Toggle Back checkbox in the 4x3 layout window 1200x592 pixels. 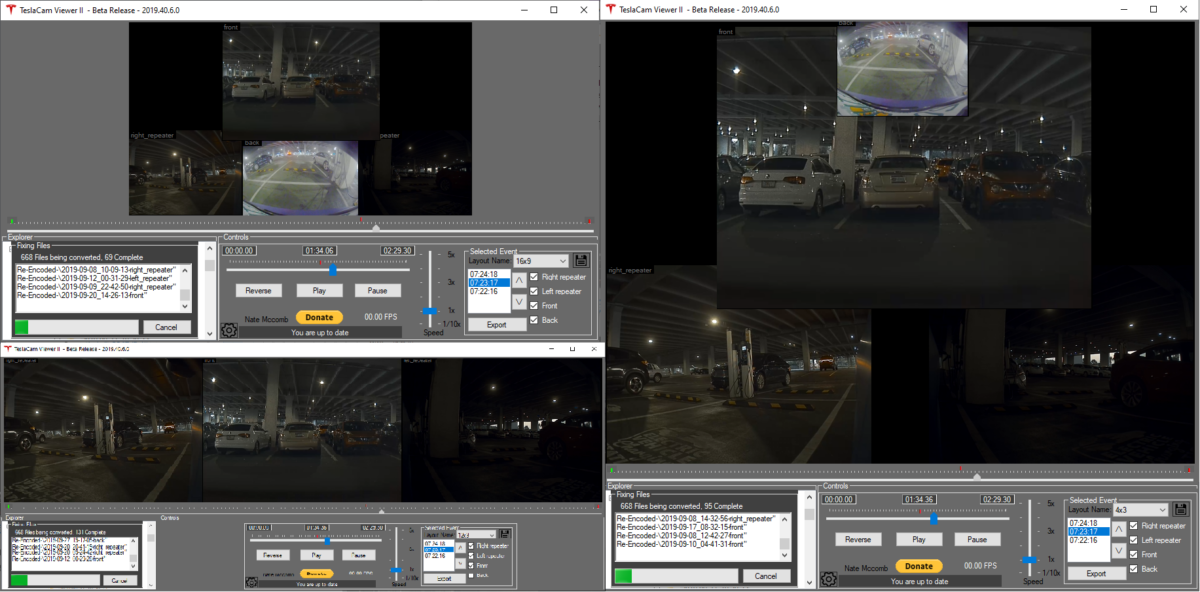pyautogui.click(x=1134, y=569)
